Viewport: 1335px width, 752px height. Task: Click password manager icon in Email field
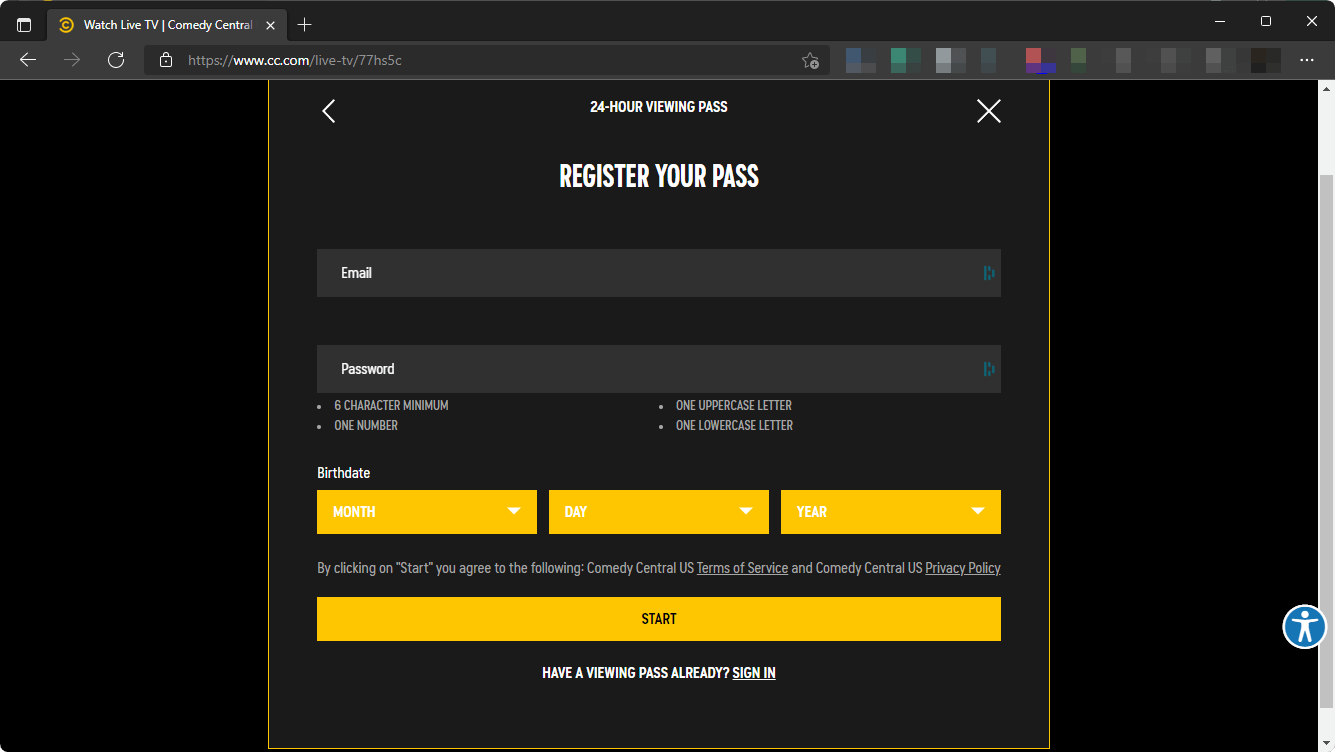(x=988, y=273)
